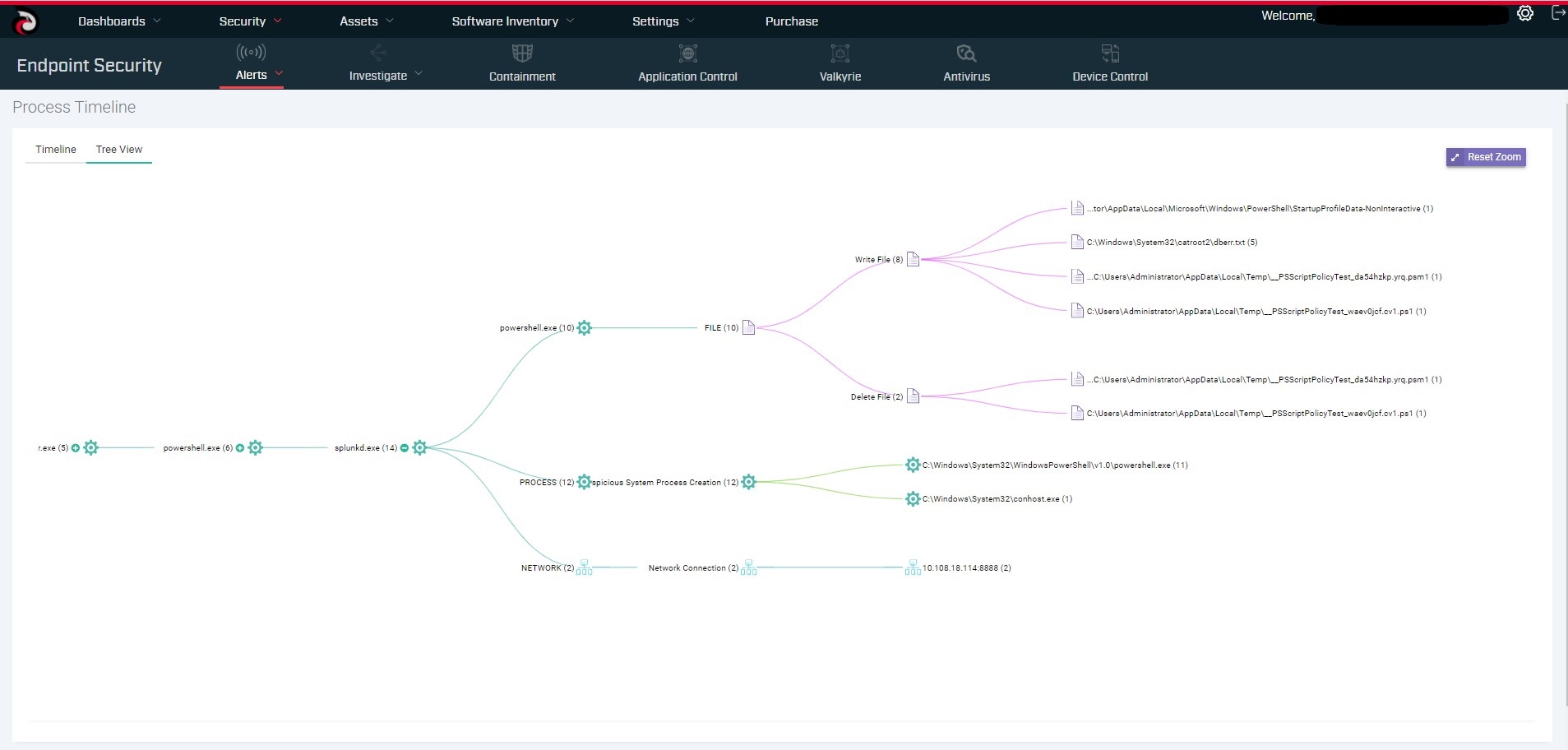
Task: Click the NETWORK (2) network icon
Action: [584, 568]
